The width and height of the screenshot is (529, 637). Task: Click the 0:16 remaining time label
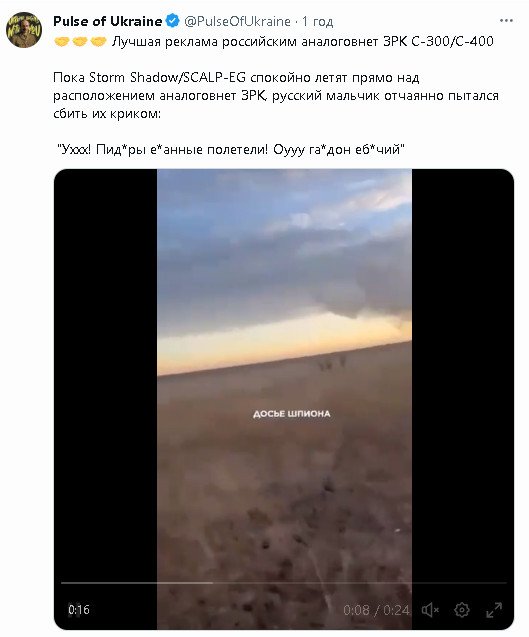(79, 610)
